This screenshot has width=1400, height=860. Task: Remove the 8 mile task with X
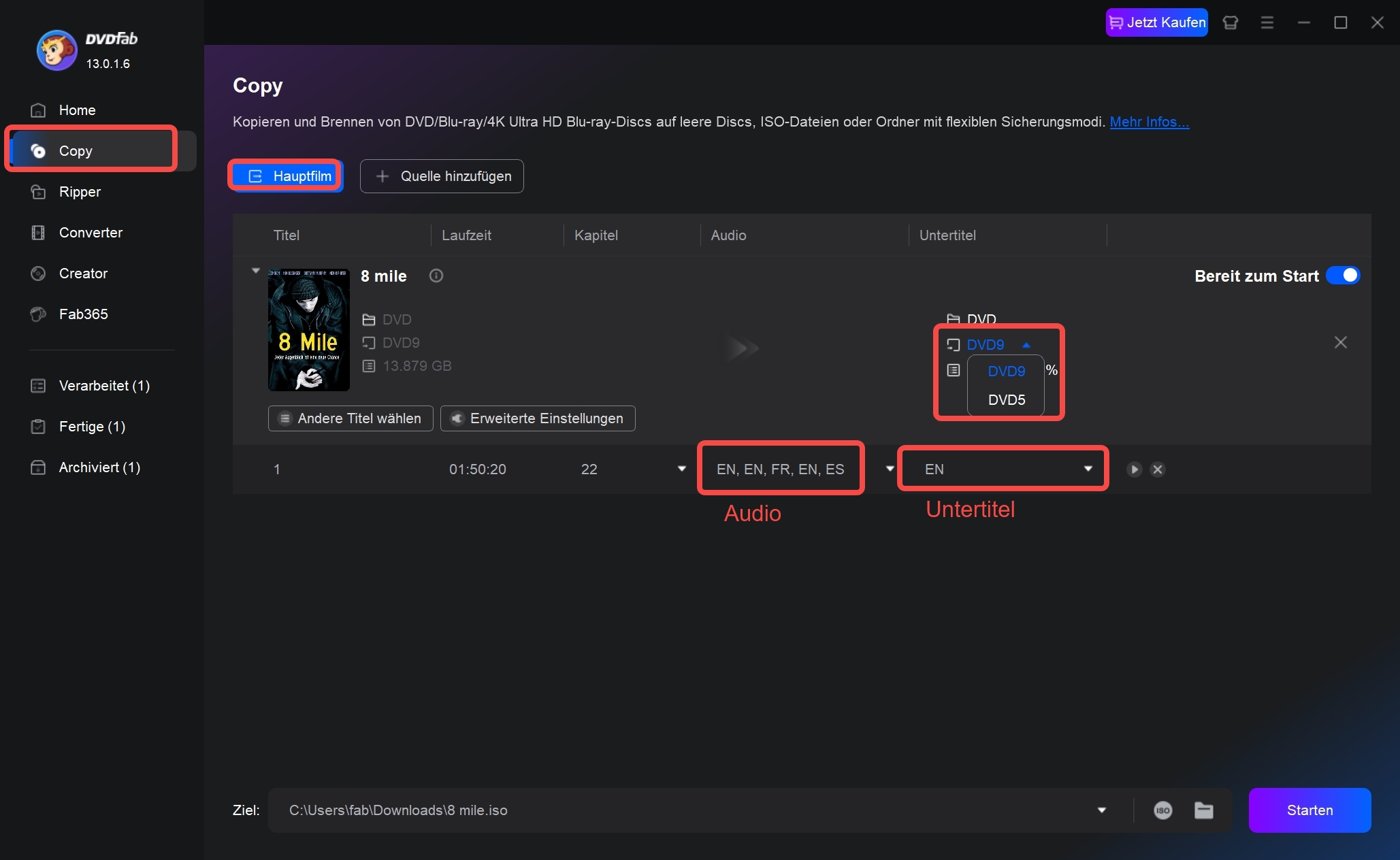click(1340, 342)
